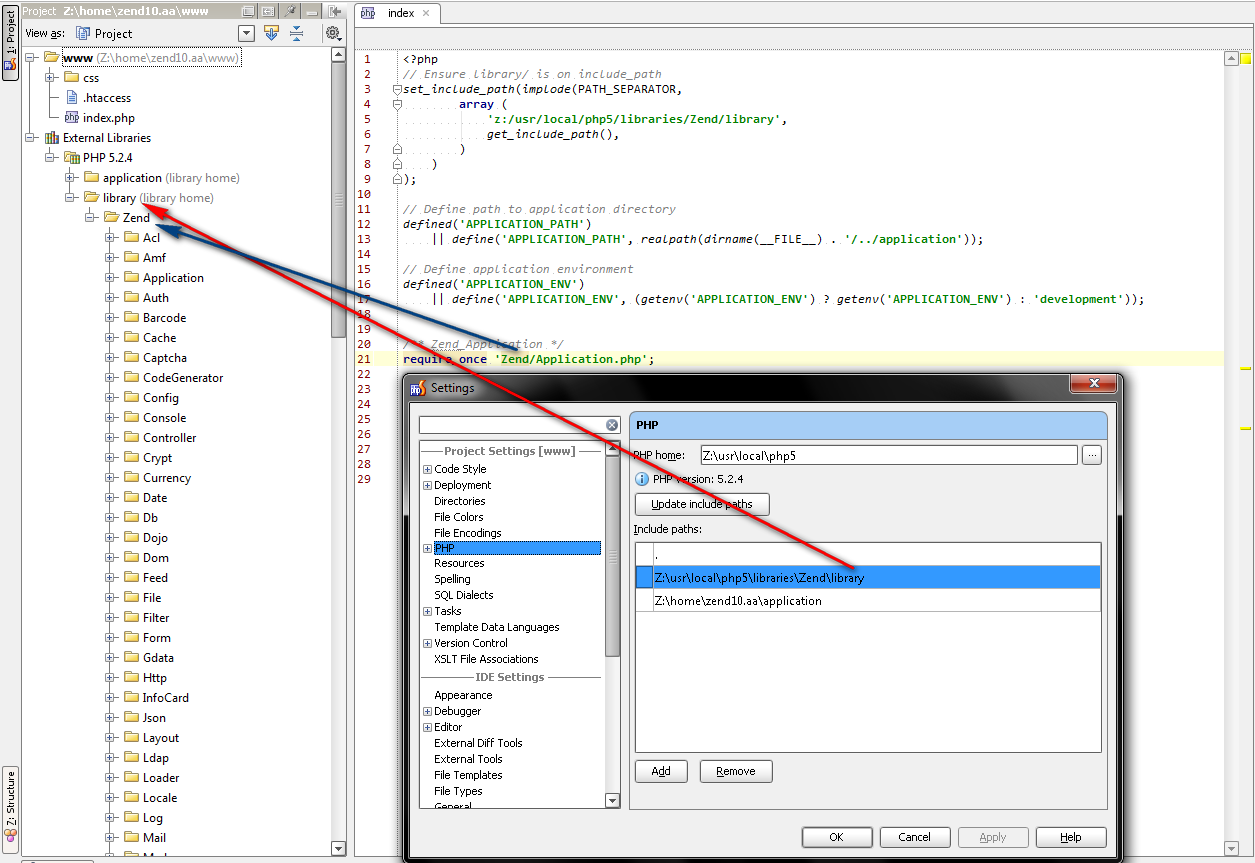Select the Http folder icon
The height and width of the screenshot is (863, 1255).
coord(131,678)
